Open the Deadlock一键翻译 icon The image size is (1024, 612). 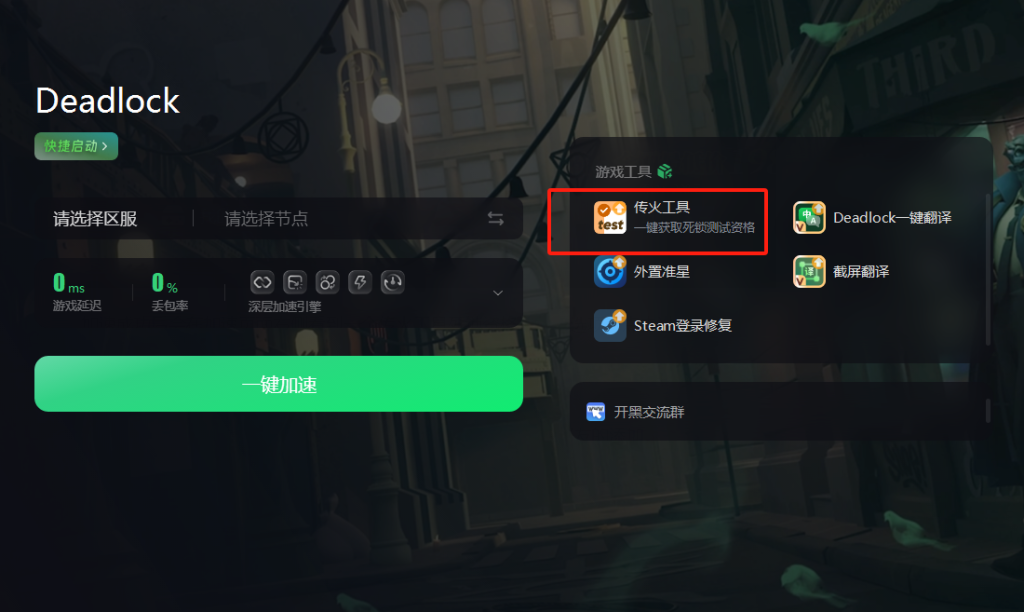click(x=809, y=217)
